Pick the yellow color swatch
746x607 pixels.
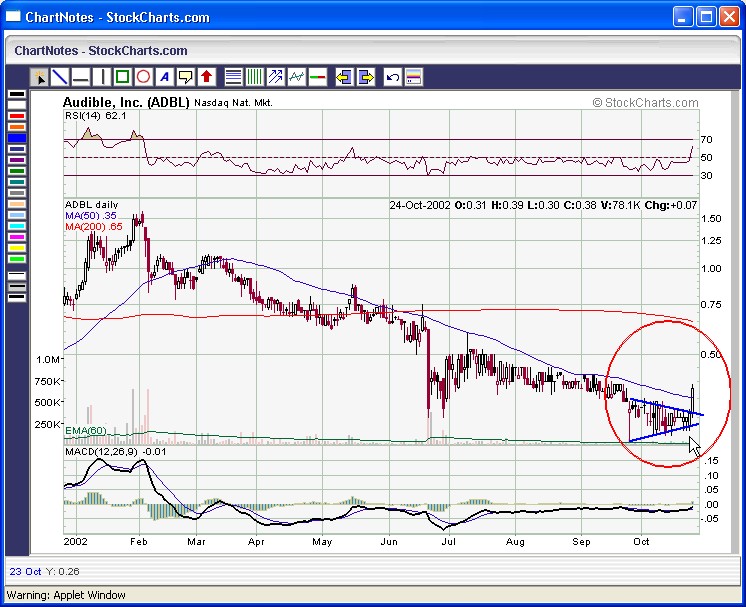click(x=17, y=248)
